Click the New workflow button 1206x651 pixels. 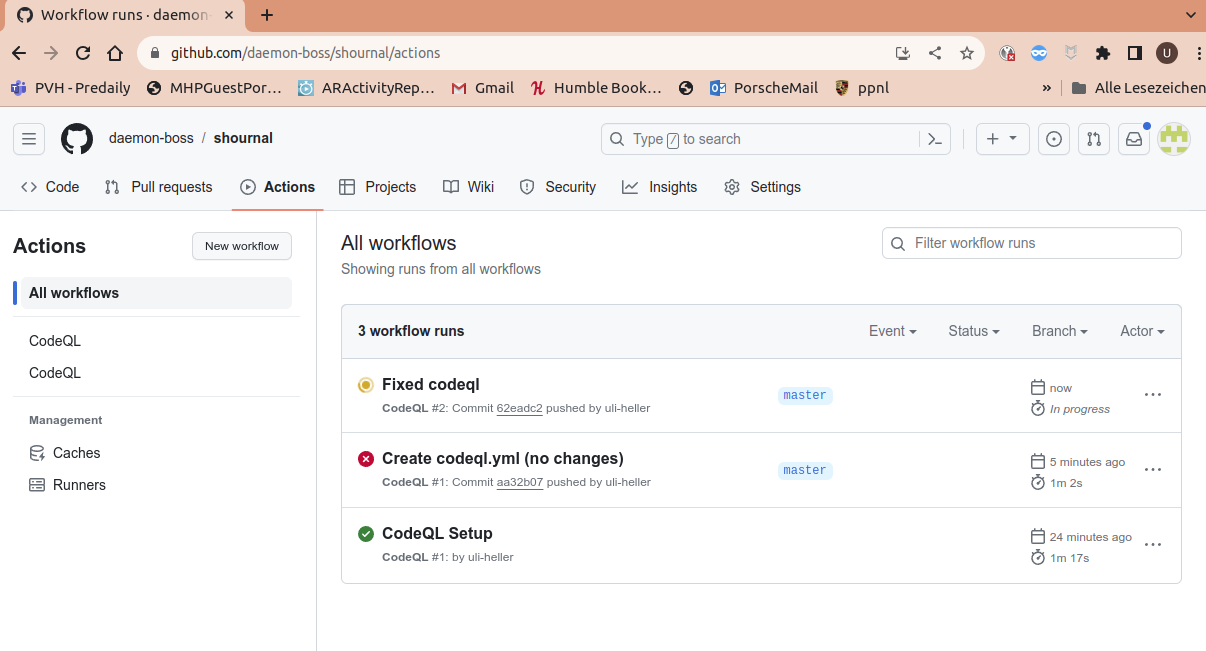[242, 246]
